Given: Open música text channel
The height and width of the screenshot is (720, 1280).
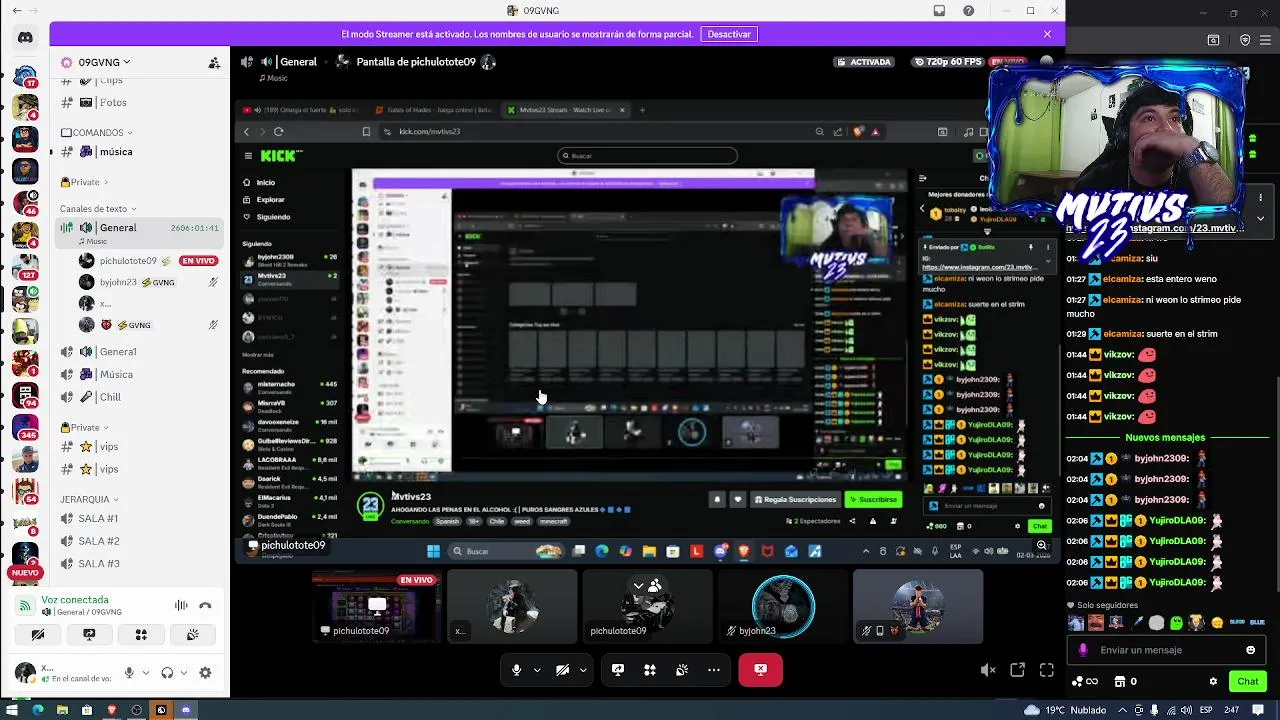Looking at the screenshot, I should [139, 152].
